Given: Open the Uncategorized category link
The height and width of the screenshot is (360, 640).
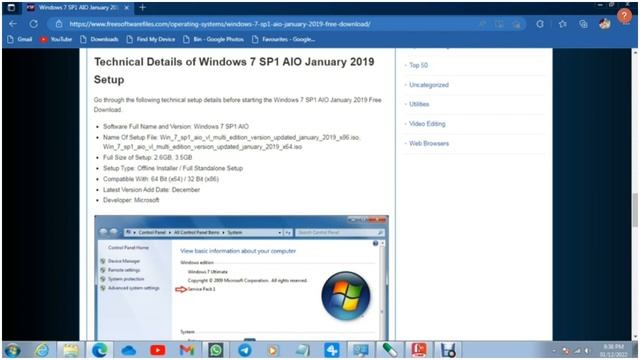Looking at the screenshot, I should (429, 85).
